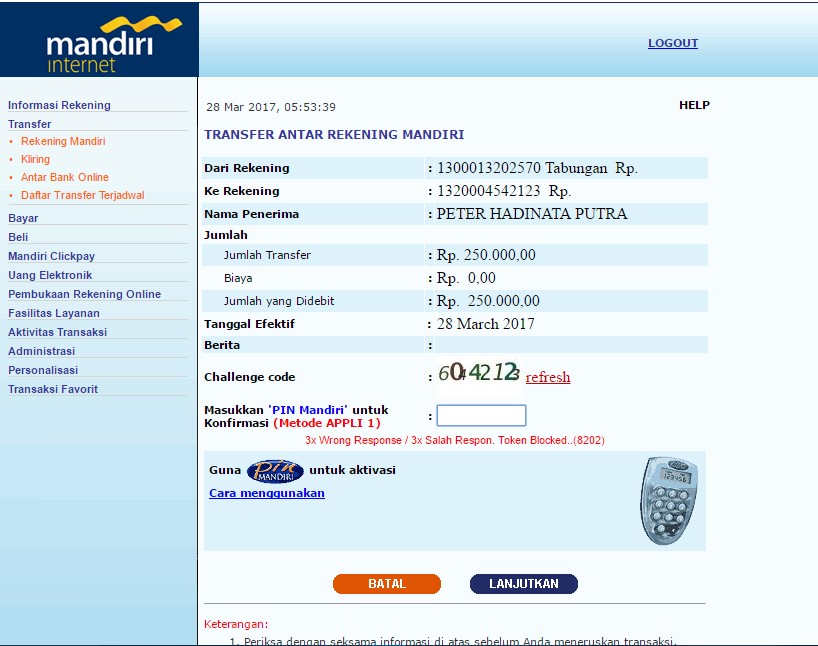Cancel with the BATAL button
The image size is (818, 646).
point(387,584)
